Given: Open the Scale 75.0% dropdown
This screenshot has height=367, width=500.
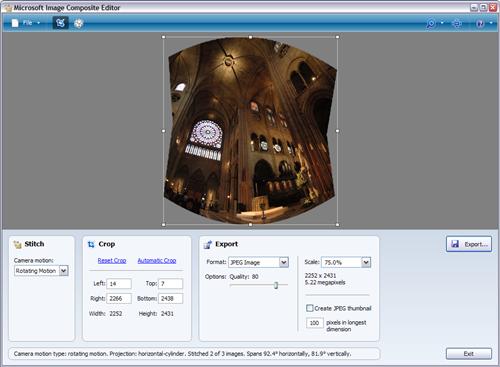Looking at the screenshot, I should pos(346,262).
